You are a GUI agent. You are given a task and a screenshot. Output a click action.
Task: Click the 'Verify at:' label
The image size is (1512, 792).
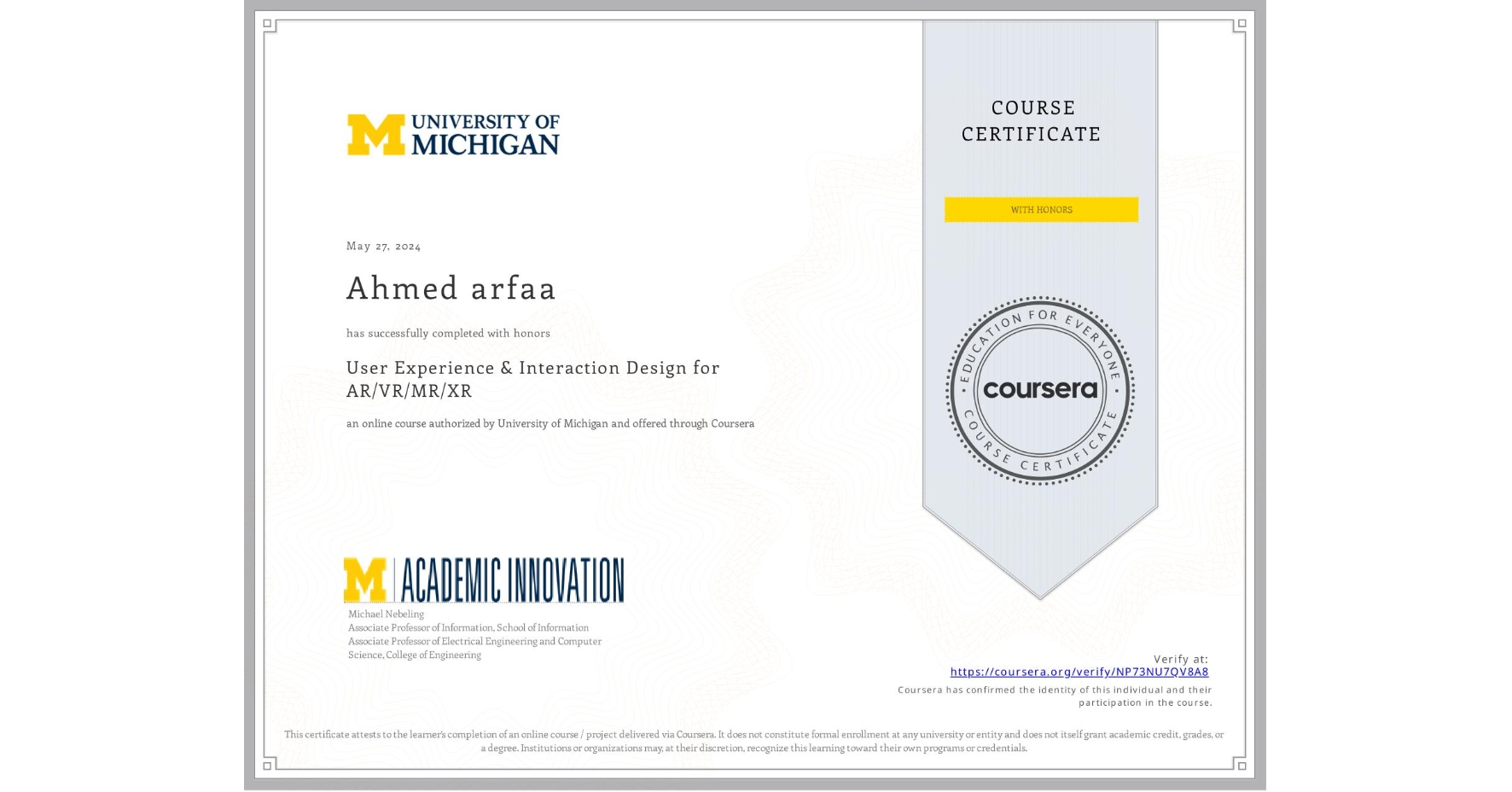click(x=1181, y=659)
